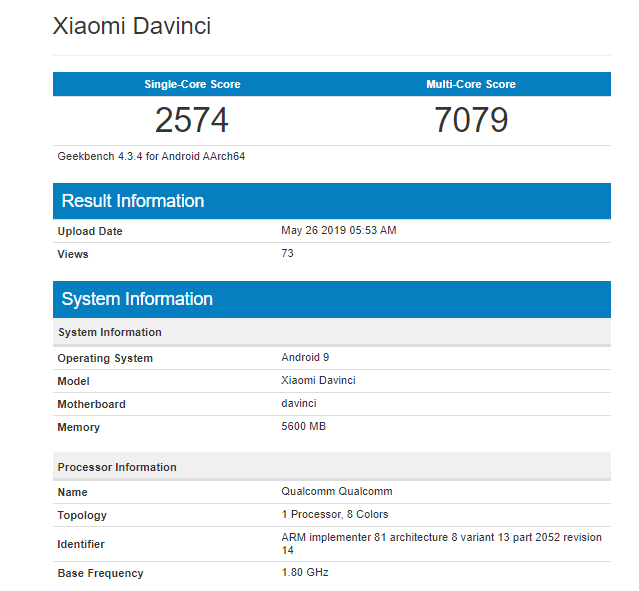Click the Processor Information subheader
Viewport: 639px width, 591px height.
coord(332,467)
